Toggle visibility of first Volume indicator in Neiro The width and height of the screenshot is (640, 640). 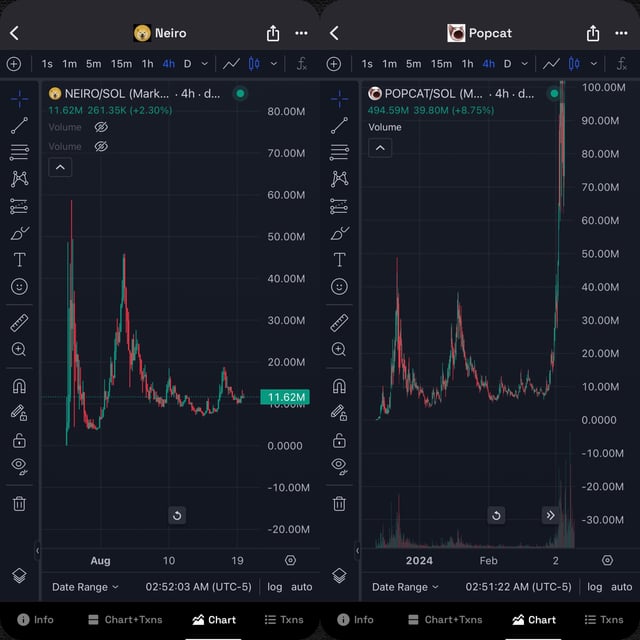tap(100, 128)
